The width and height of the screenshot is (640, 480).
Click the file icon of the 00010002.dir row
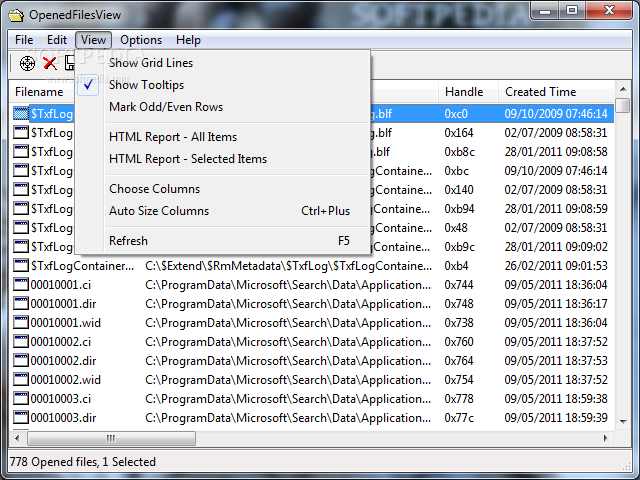(x=21, y=360)
